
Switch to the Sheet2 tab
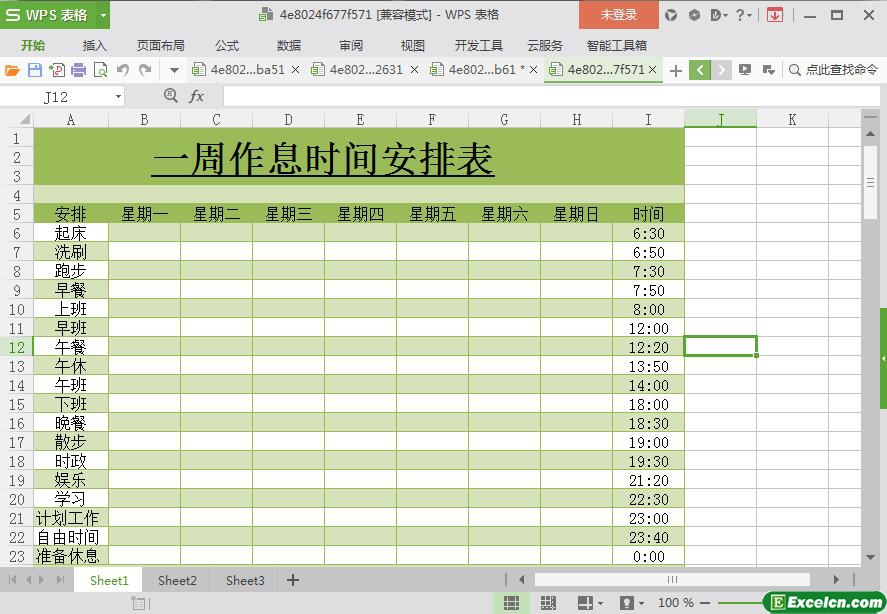(177, 580)
